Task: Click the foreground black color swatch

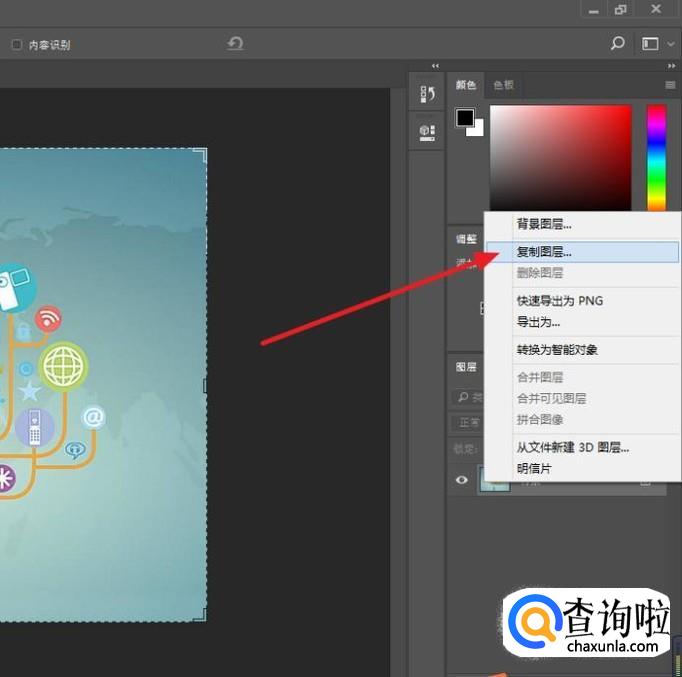Action: click(465, 118)
